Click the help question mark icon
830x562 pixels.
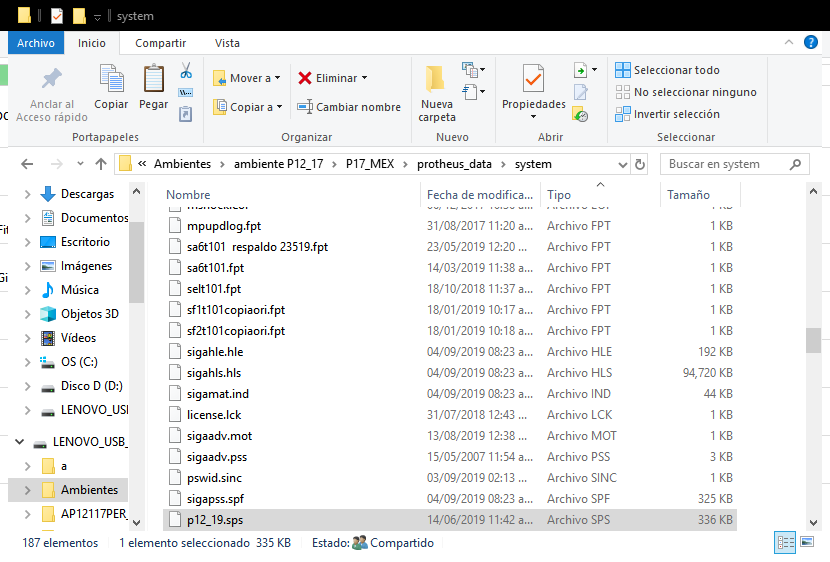tap(810, 42)
